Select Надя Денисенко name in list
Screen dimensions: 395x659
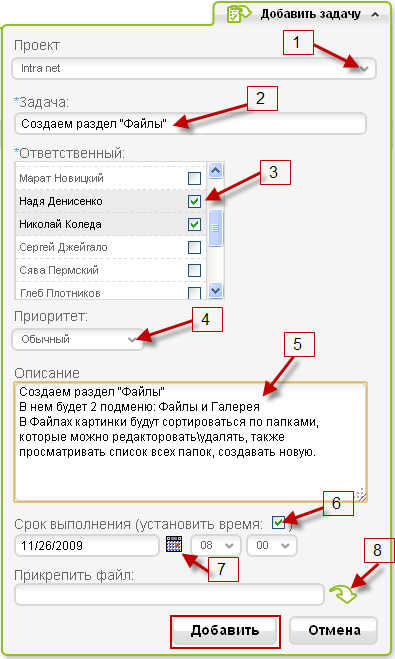pyautogui.click(x=61, y=201)
